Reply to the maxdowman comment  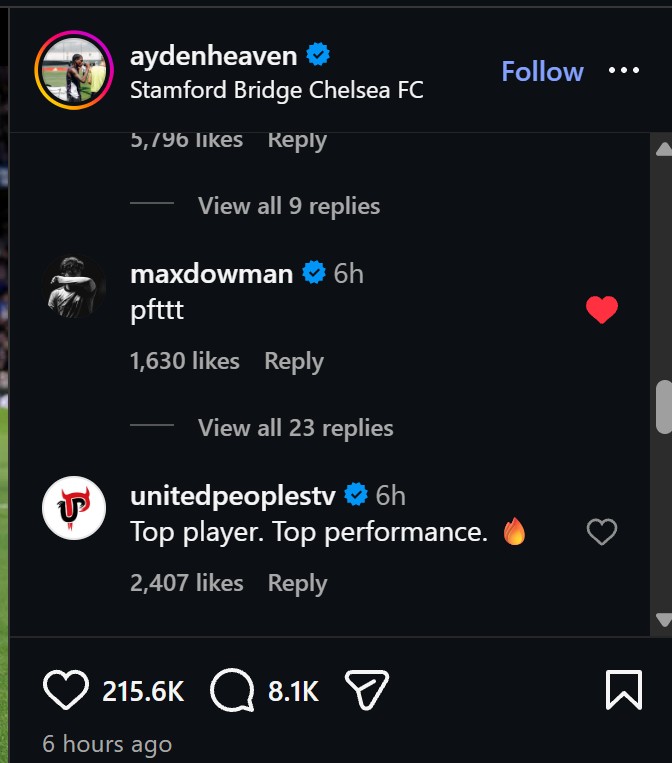click(294, 361)
